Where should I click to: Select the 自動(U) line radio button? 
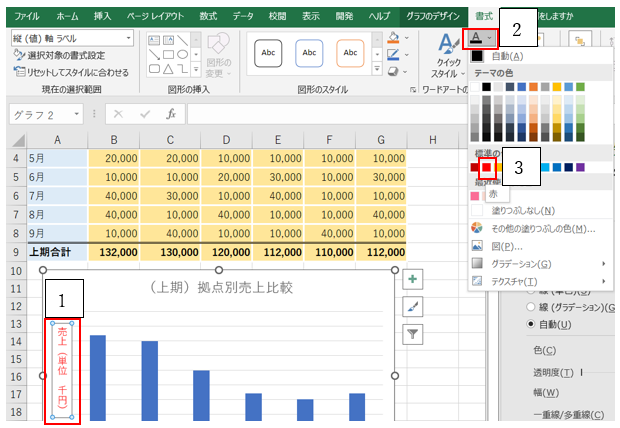pyautogui.click(x=531, y=325)
